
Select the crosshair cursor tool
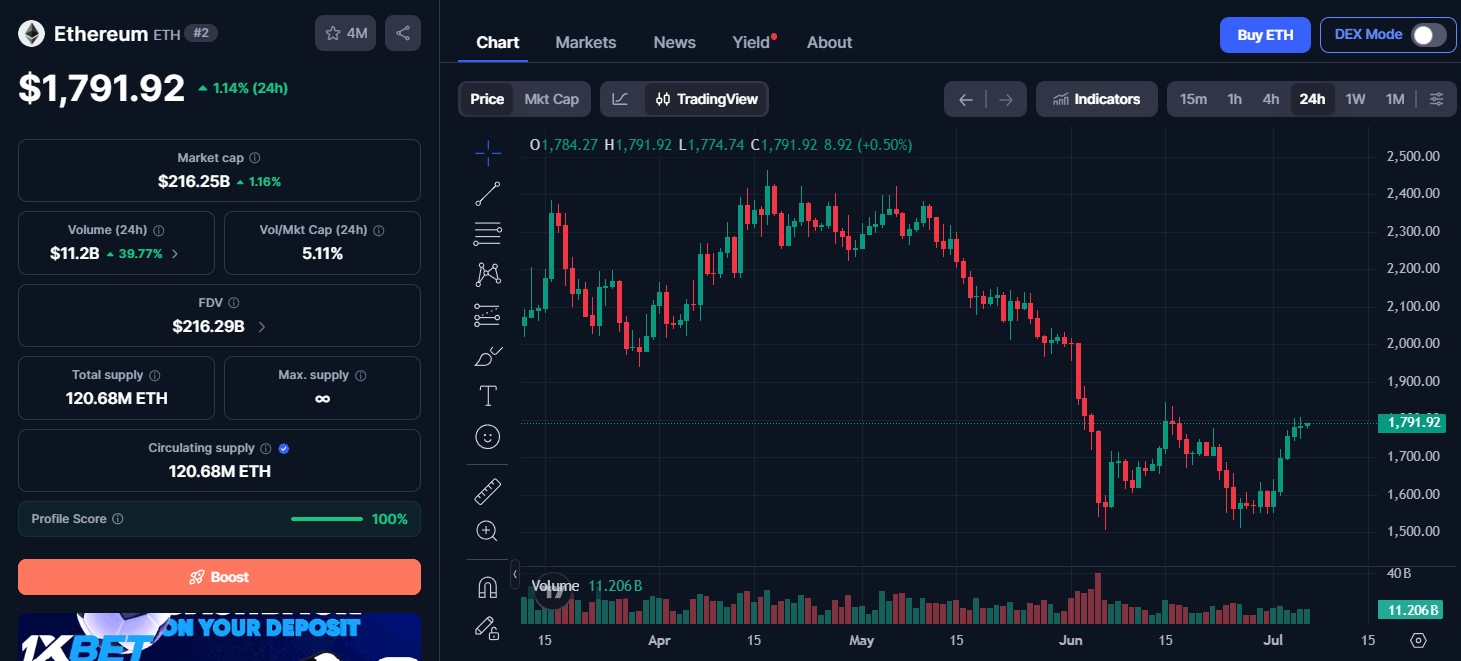click(488, 153)
